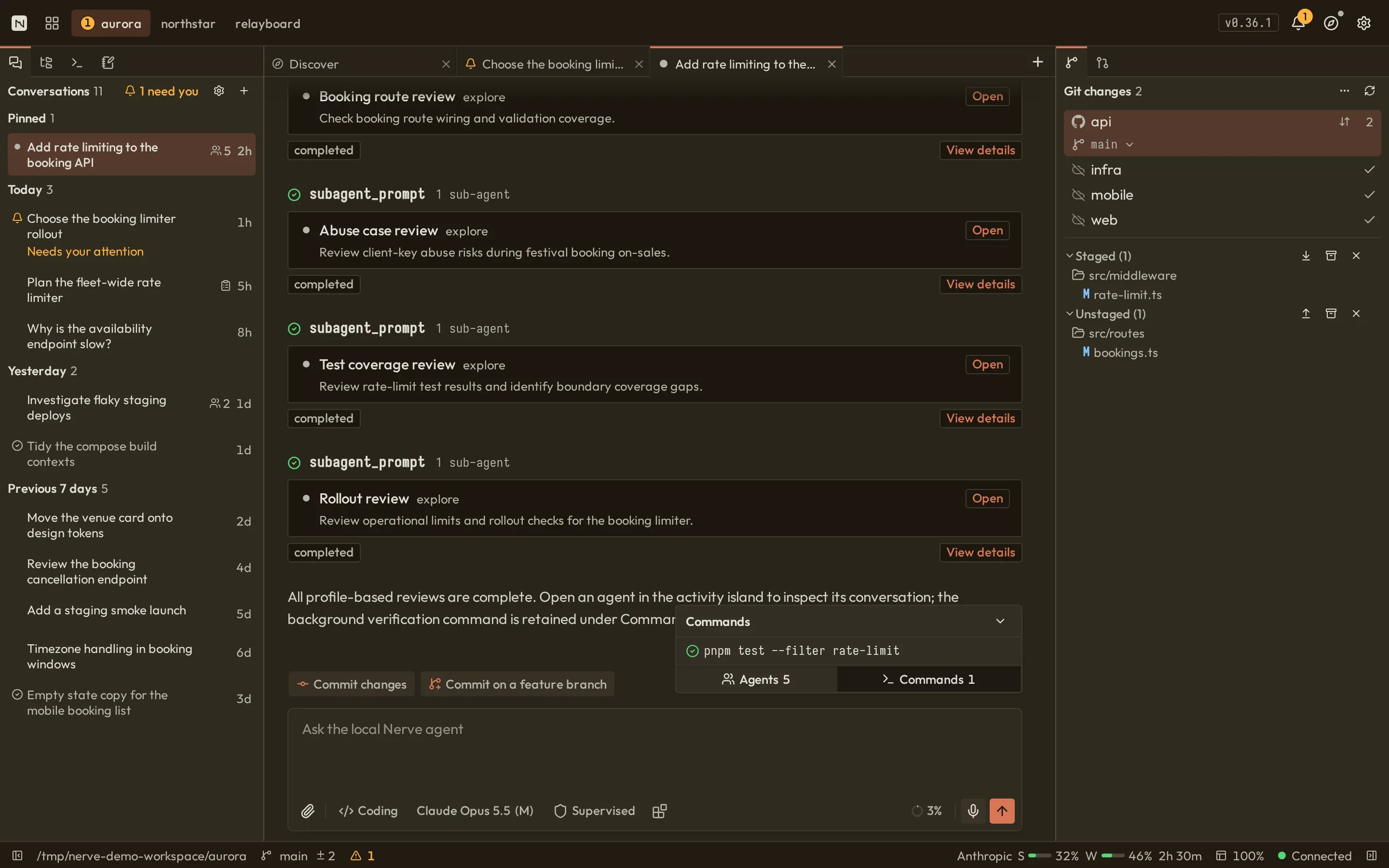Collapse the Unstaged (1) section
Image resolution: width=1389 pixels, height=868 pixels.
(x=1069, y=314)
